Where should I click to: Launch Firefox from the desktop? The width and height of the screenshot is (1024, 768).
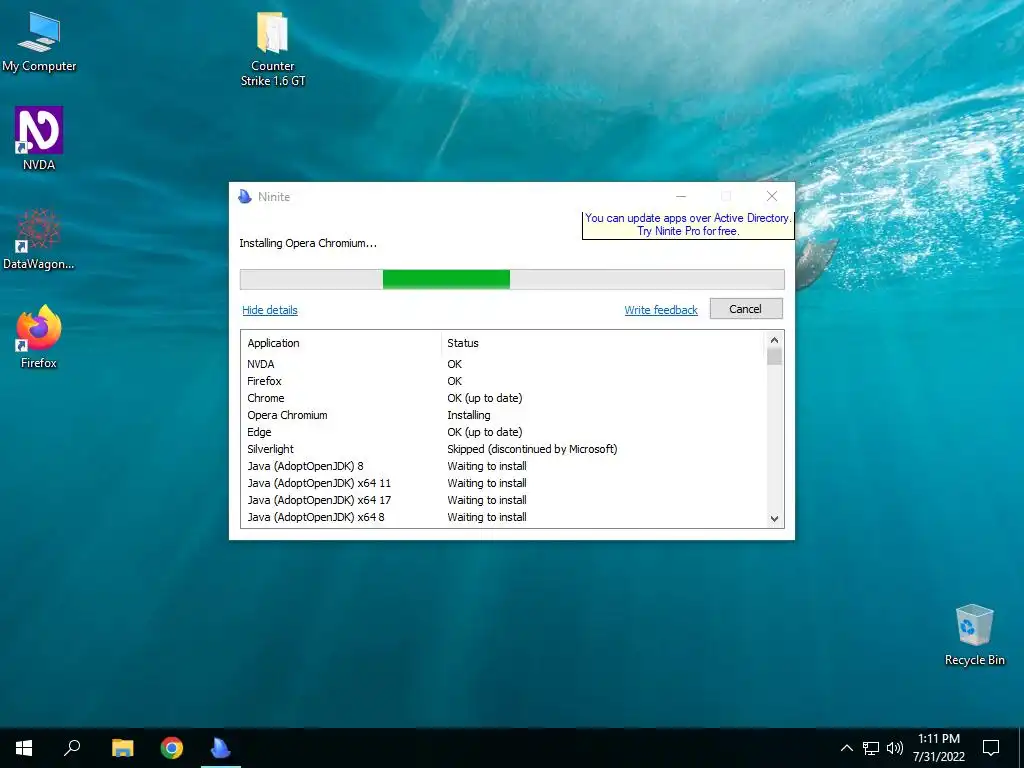pos(39,337)
